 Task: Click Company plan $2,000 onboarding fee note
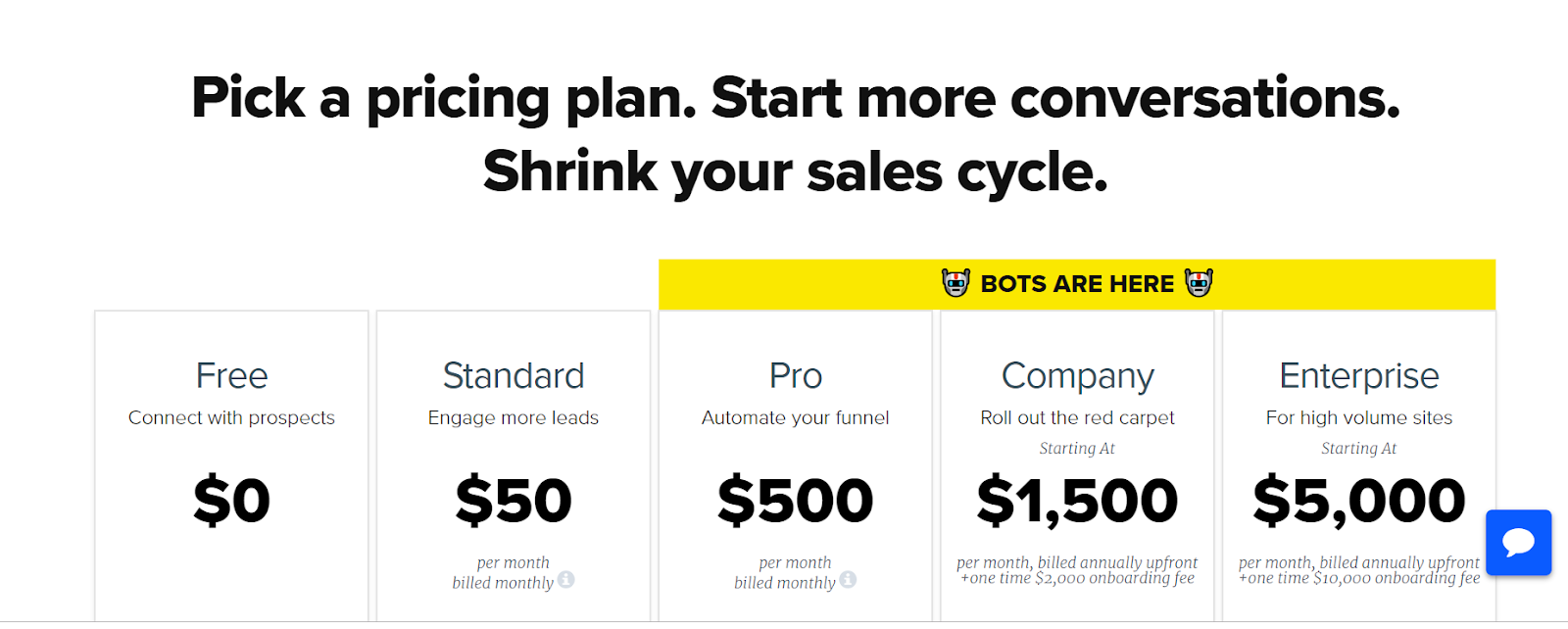pyautogui.click(x=1078, y=578)
